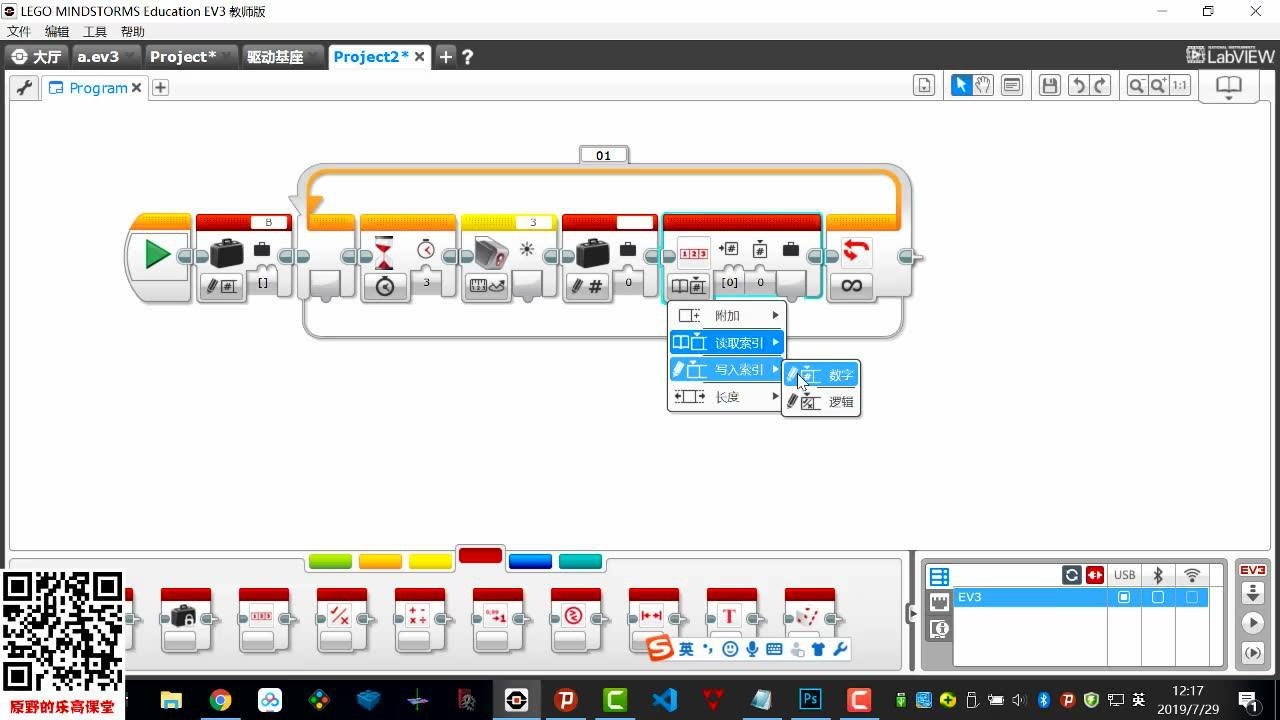Expand the 附加 submenu
The height and width of the screenshot is (720, 1280).
727,316
